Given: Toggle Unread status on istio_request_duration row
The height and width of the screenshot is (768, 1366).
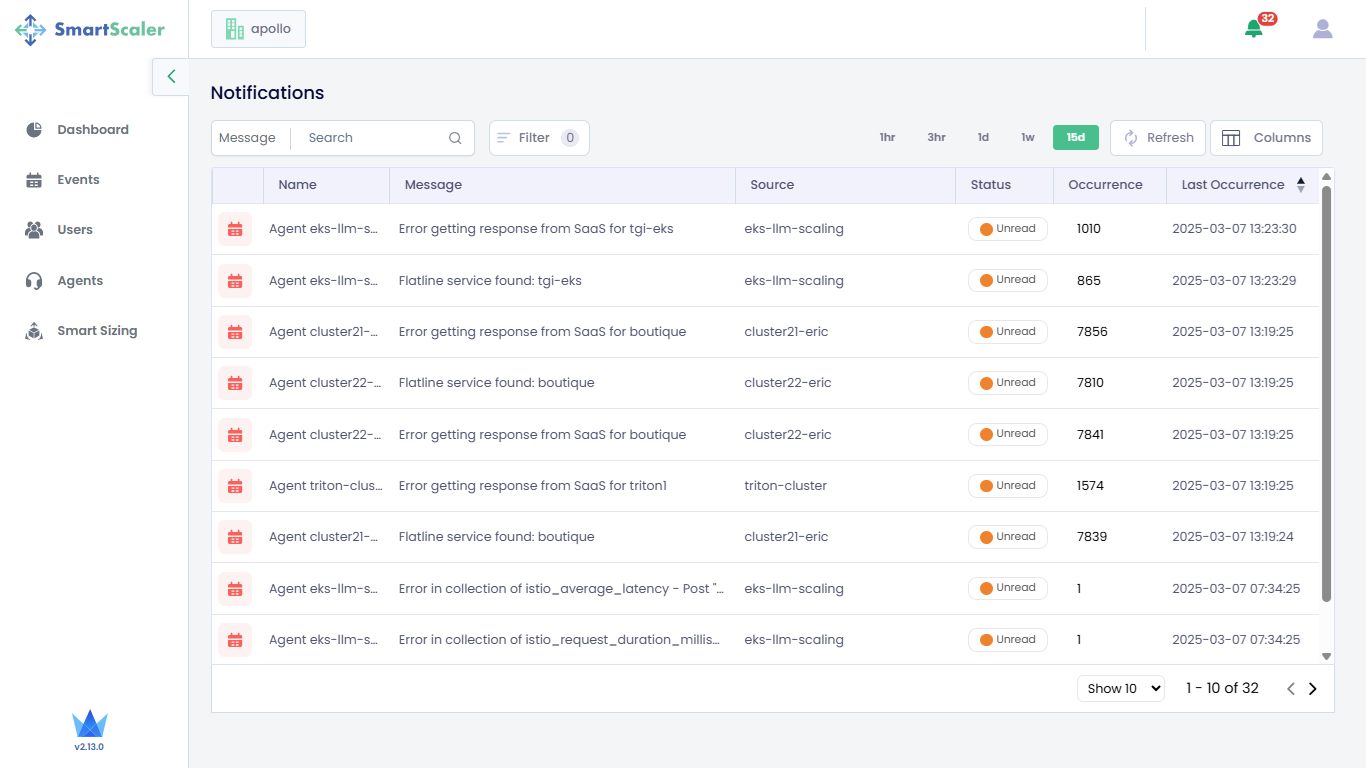Looking at the screenshot, I should coord(1008,640).
